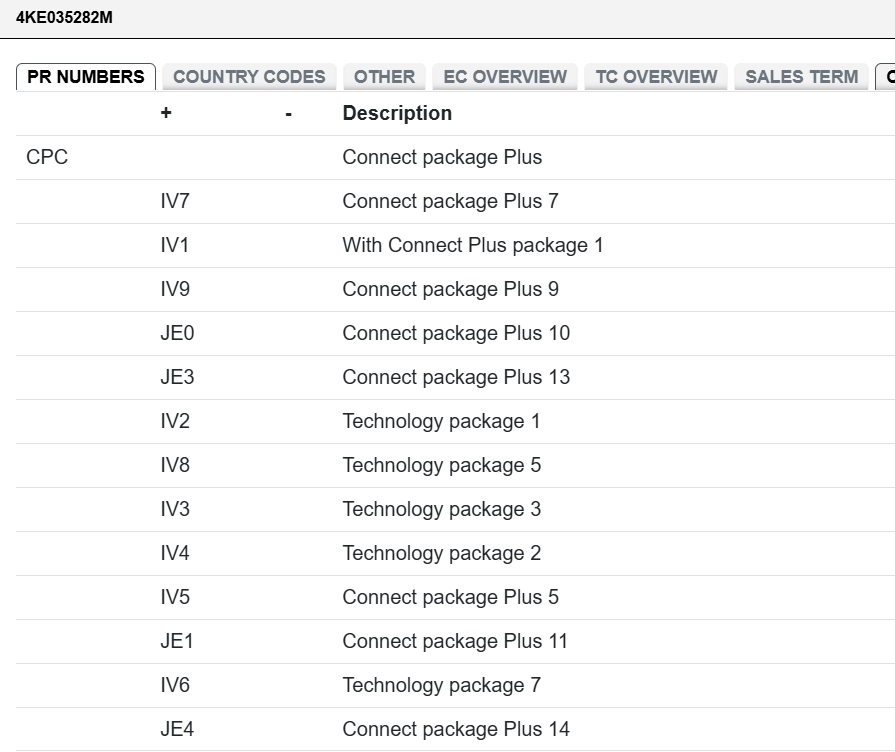This screenshot has width=895, height=752.
Task: Click 'Connect package Plus 10' description
Action: pyautogui.click(x=456, y=333)
